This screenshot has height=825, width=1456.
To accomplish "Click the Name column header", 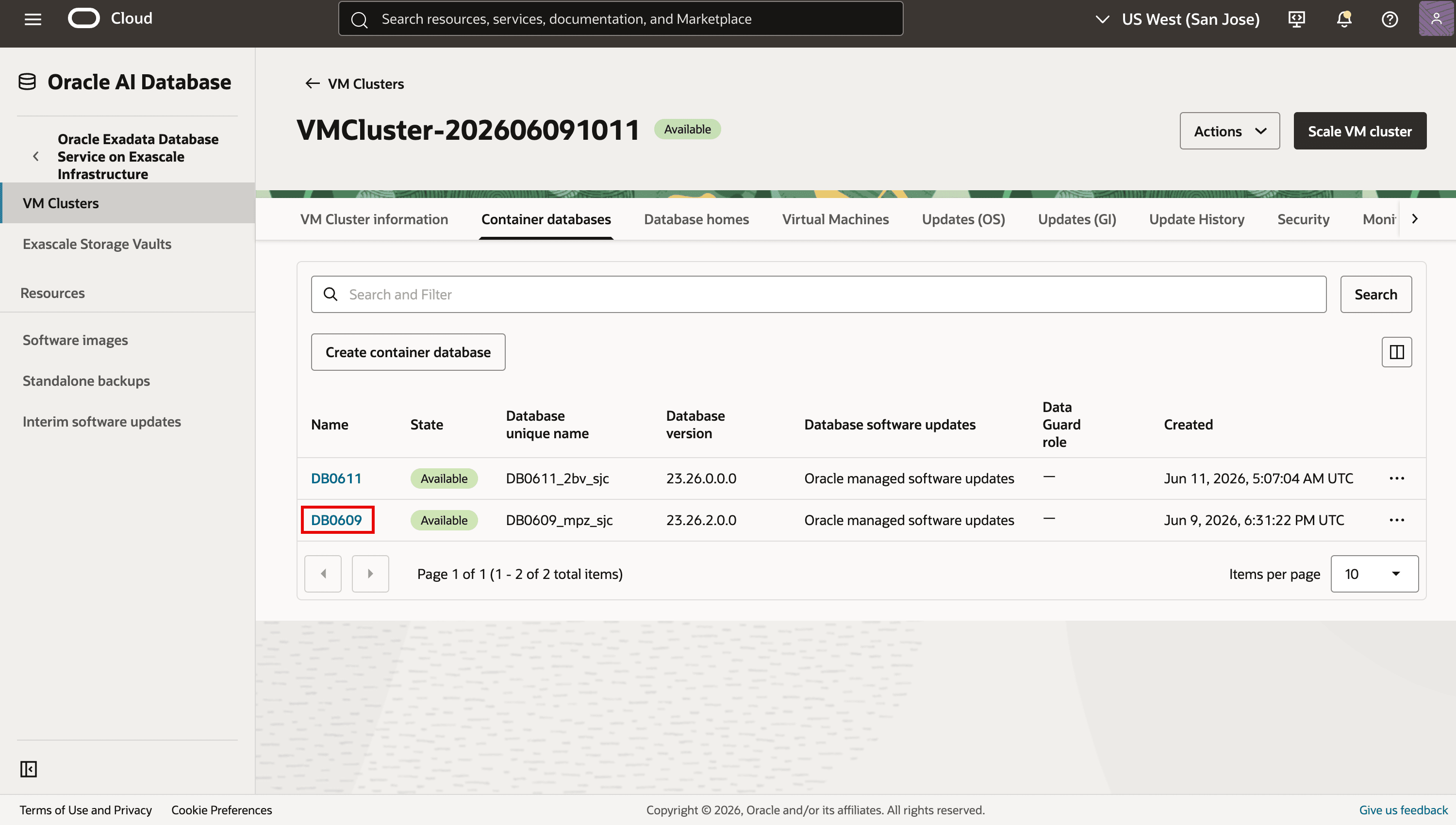I will [x=330, y=425].
